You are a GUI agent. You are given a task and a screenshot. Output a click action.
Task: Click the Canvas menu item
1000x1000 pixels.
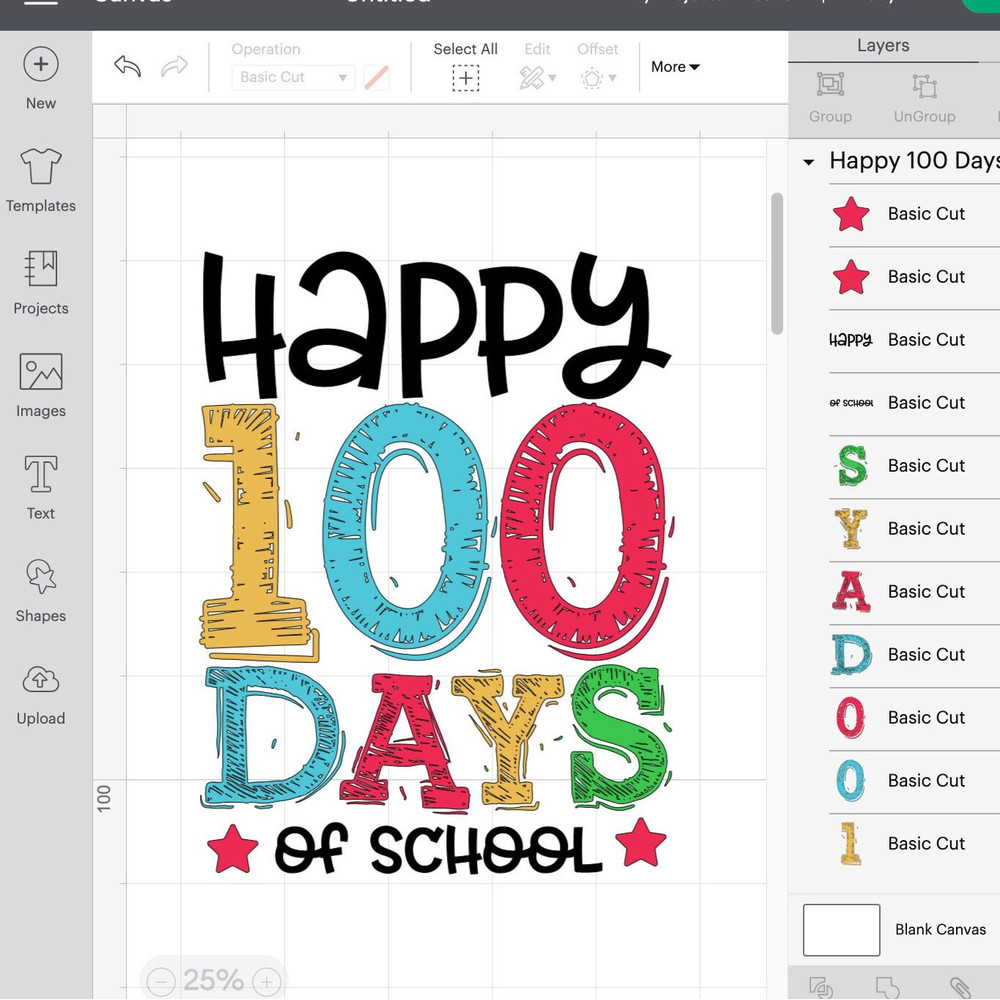[132, 4]
